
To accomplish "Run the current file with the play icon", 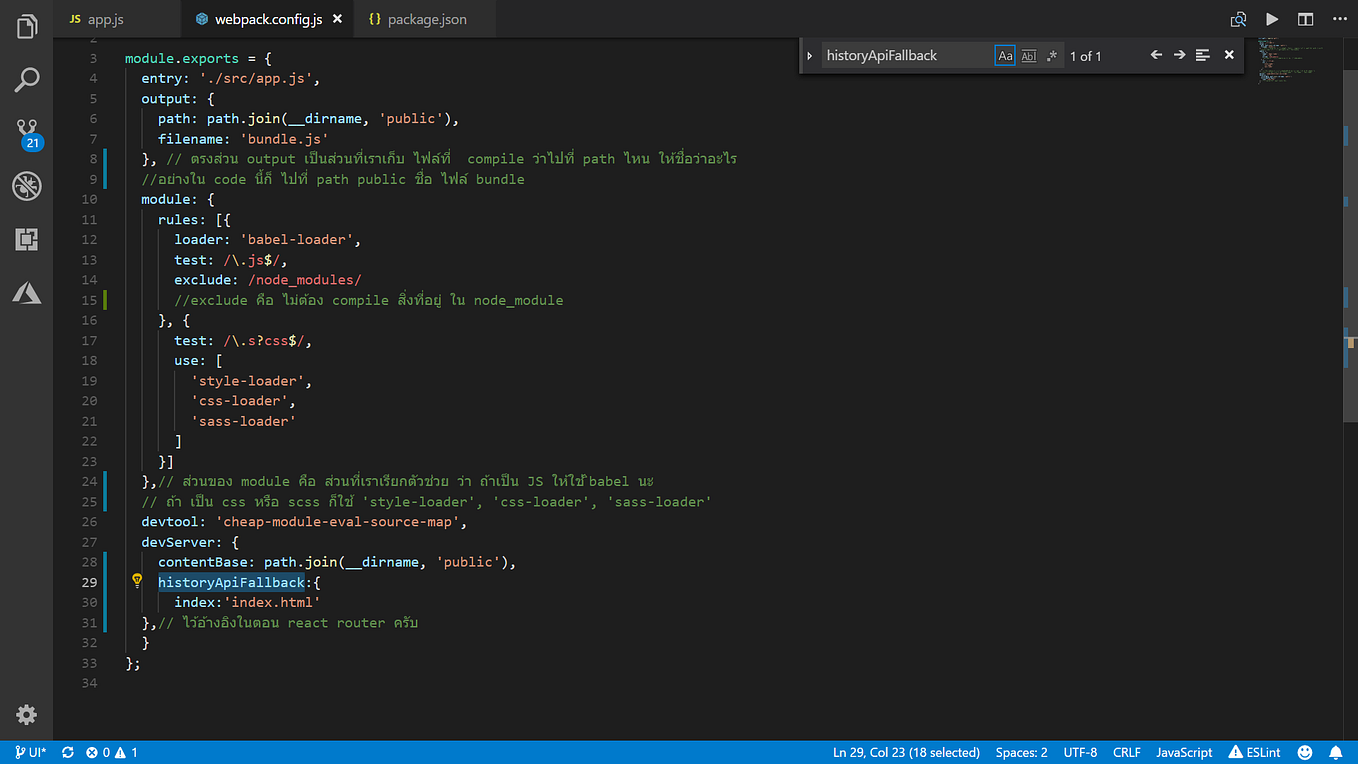I will click(x=1272, y=19).
